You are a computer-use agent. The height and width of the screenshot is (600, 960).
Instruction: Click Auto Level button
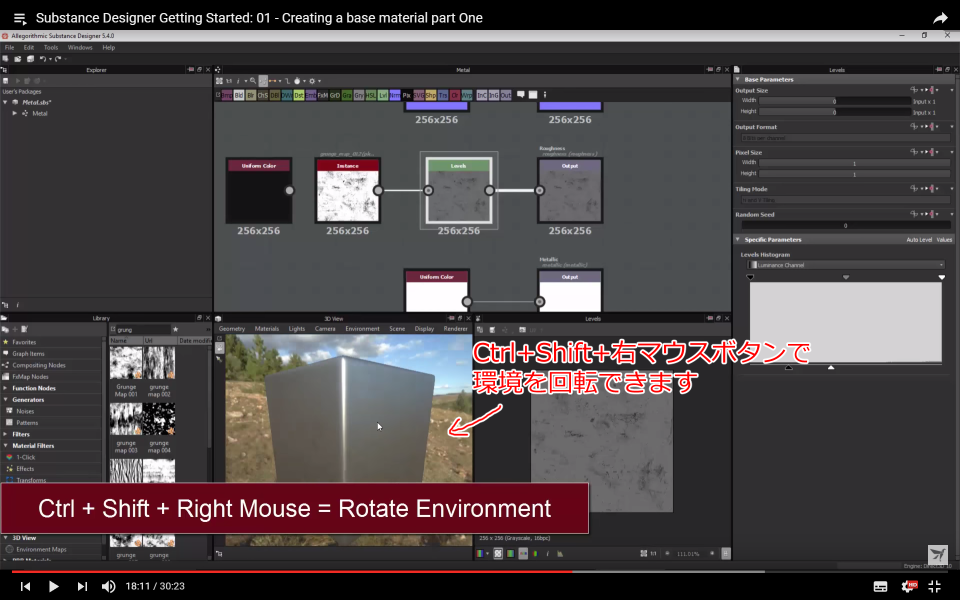pos(919,240)
